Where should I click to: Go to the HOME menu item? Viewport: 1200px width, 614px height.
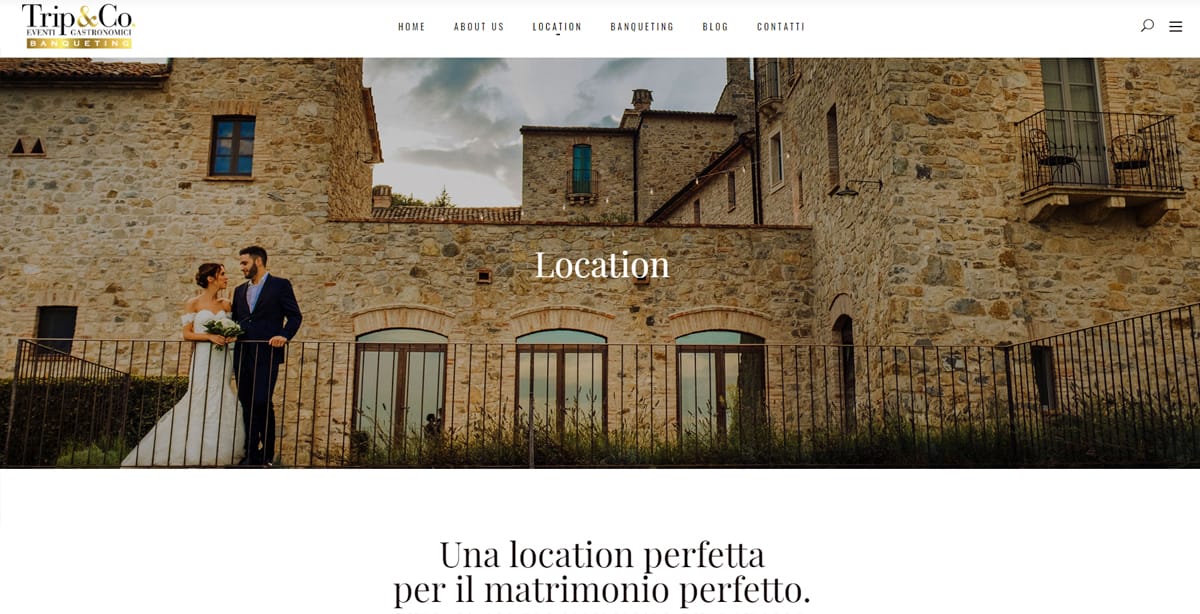point(412,27)
